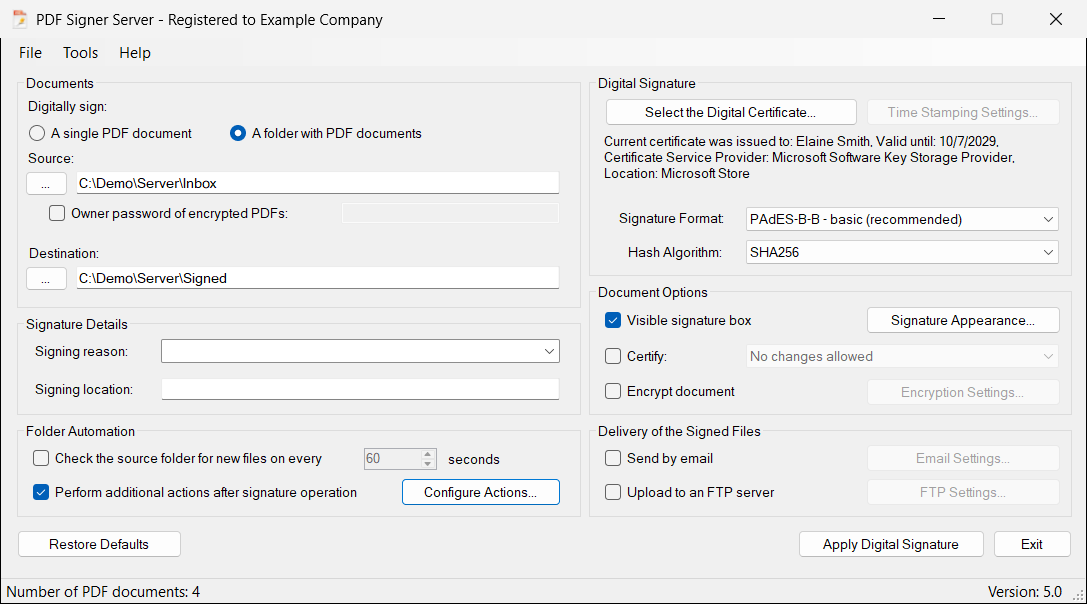This screenshot has height=604, width=1087.
Task: Open the Tools menu
Action: tap(80, 53)
